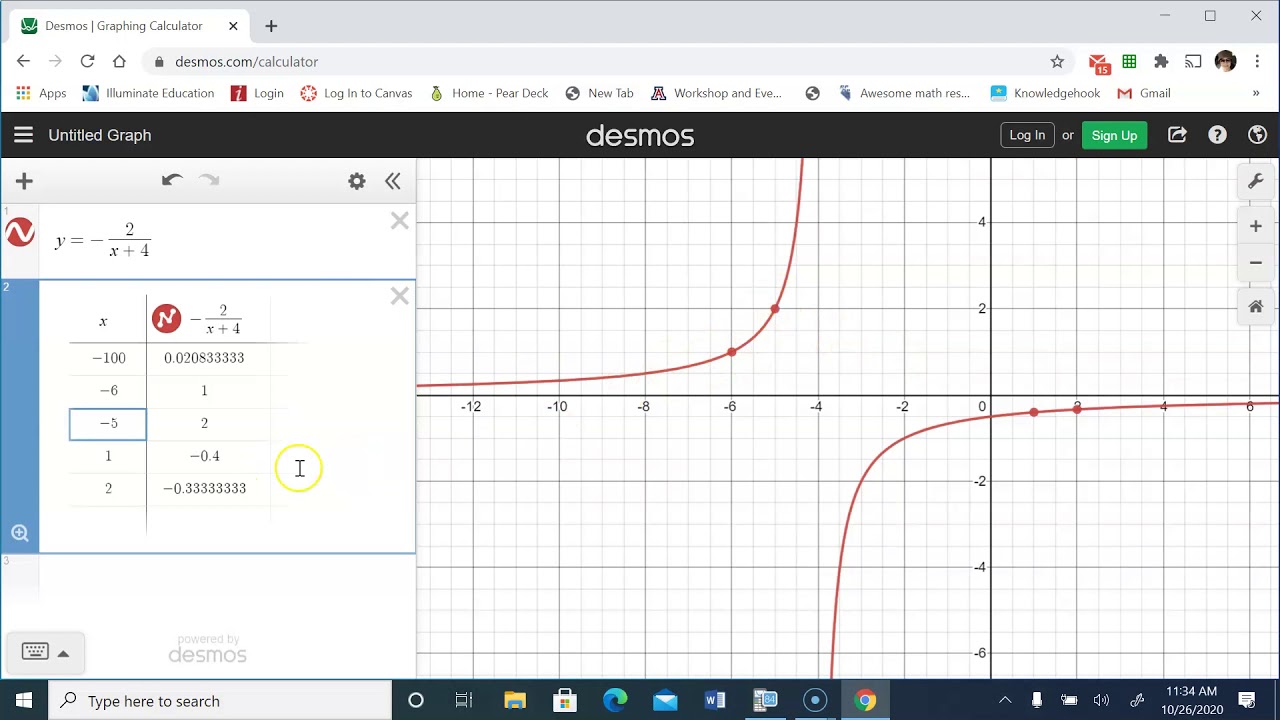Image resolution: width=1280 pixels, height=720 pixels.
Task: Click the green Sign Up button
Action: [x=1114, y=135]
